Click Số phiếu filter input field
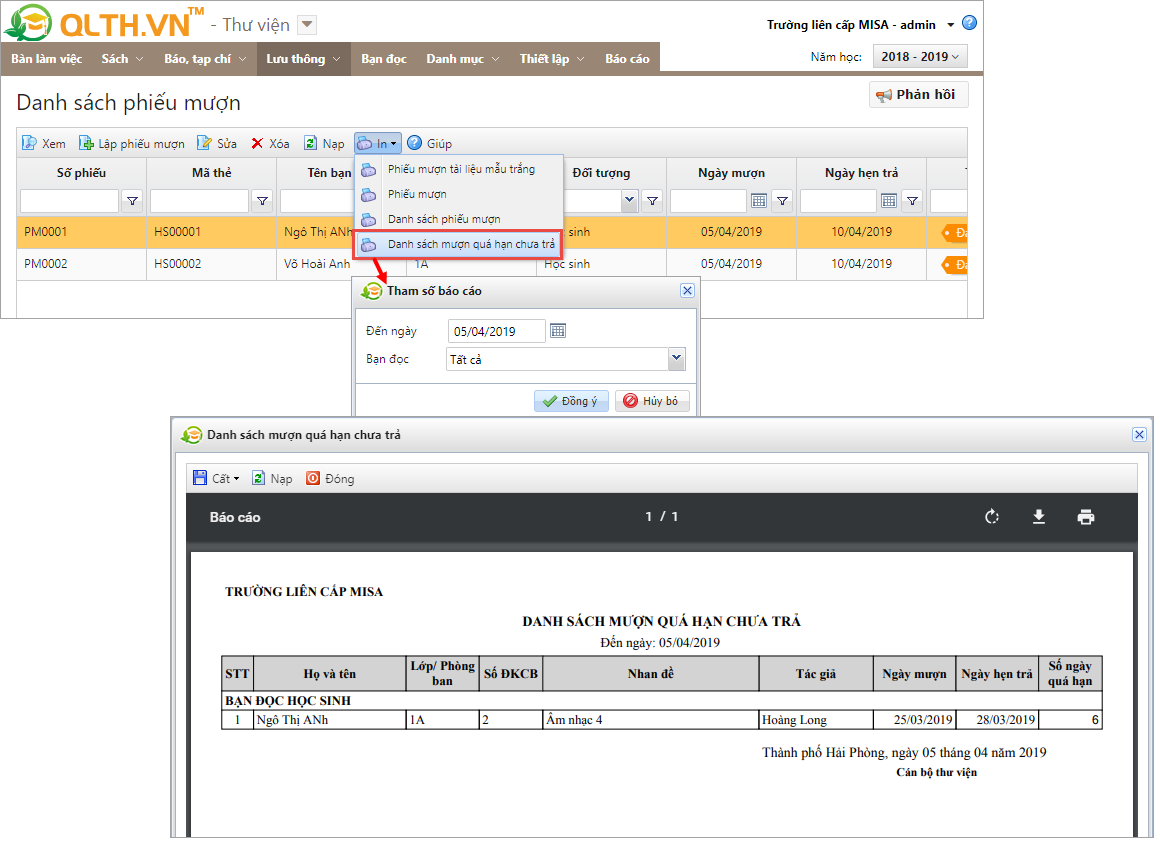This screenshot has height=843, width=1160. point(70,200)
